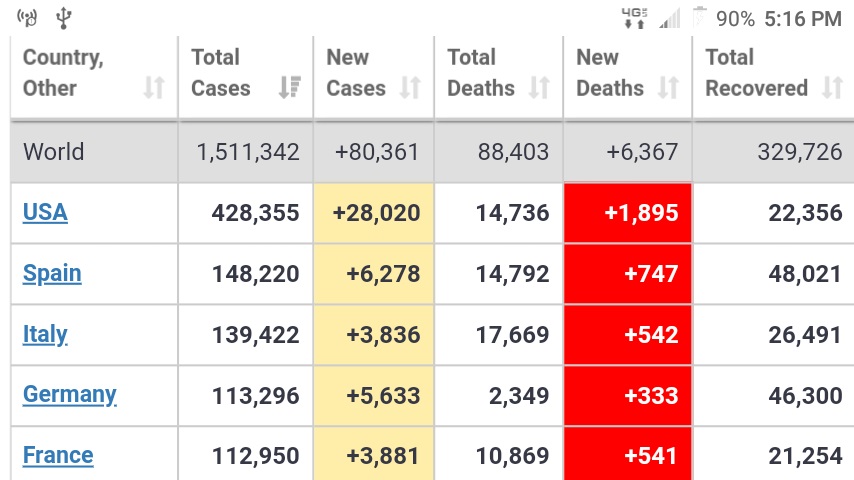
Task: Sort table by Country, Other column
Action: click(154, 88)
